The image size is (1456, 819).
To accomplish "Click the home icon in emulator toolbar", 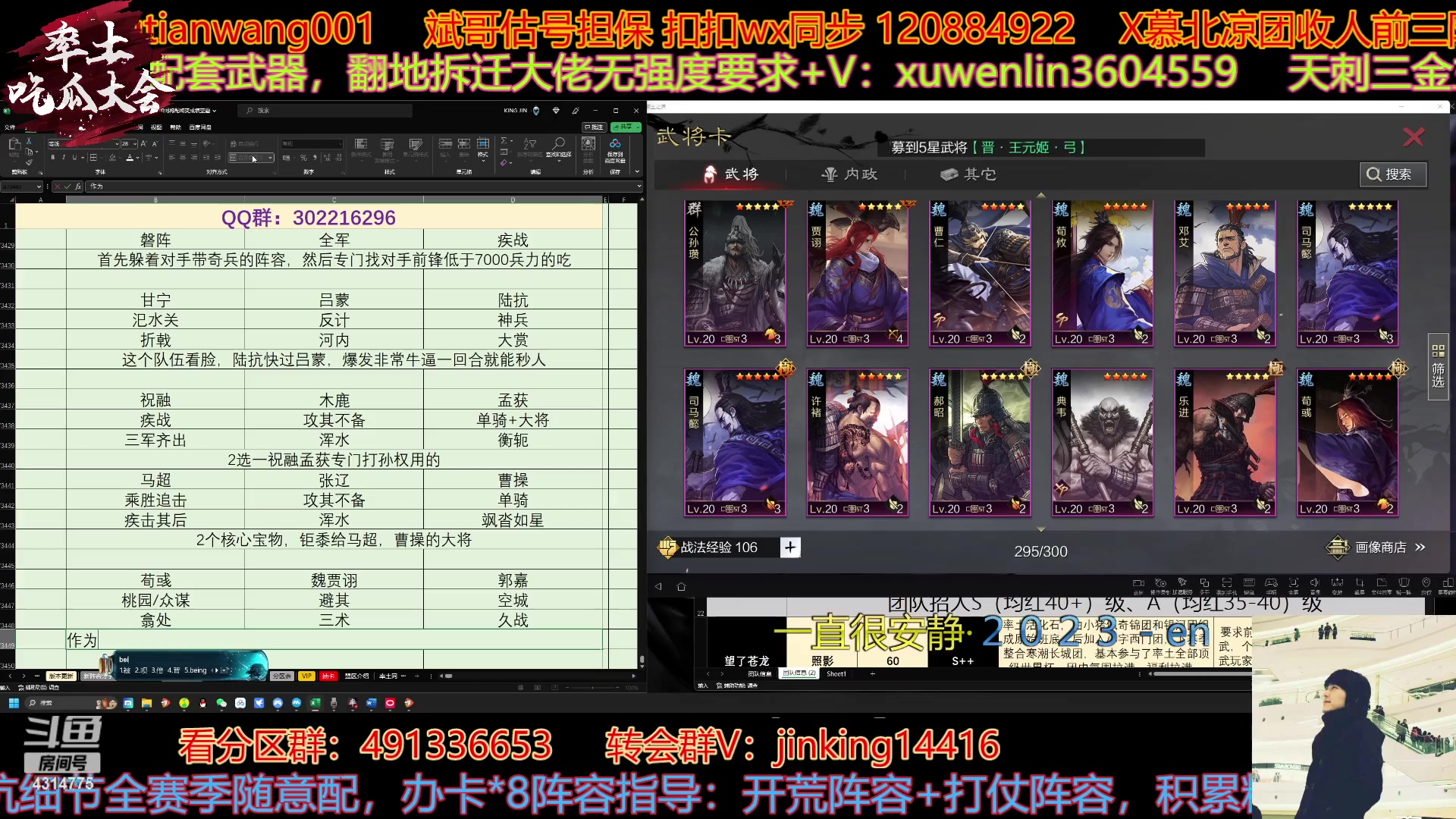I will click(x=681, y=586).
